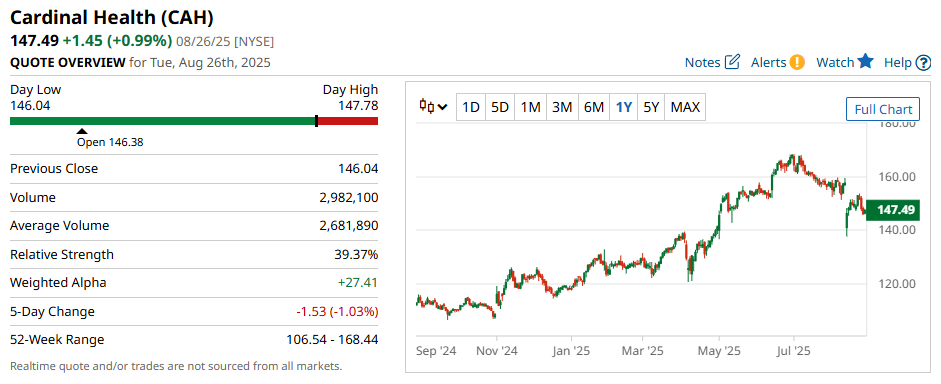This screenshot has width=941, height=384.
Task: Click the Notes pencil edit icon
Action: tap(732, 62)
